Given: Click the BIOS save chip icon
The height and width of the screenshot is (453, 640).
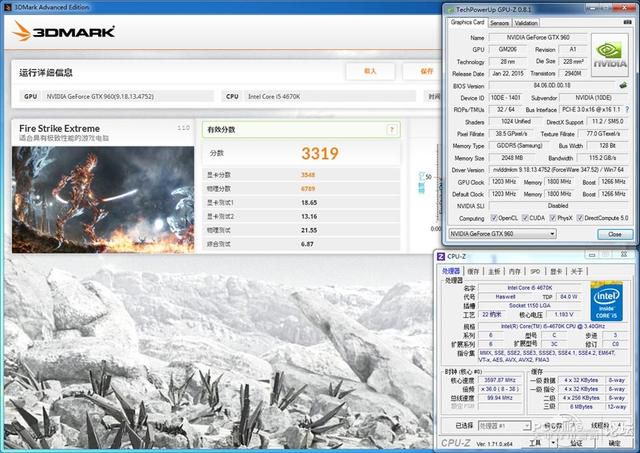Looking at the screenshot, I should 623,85.
